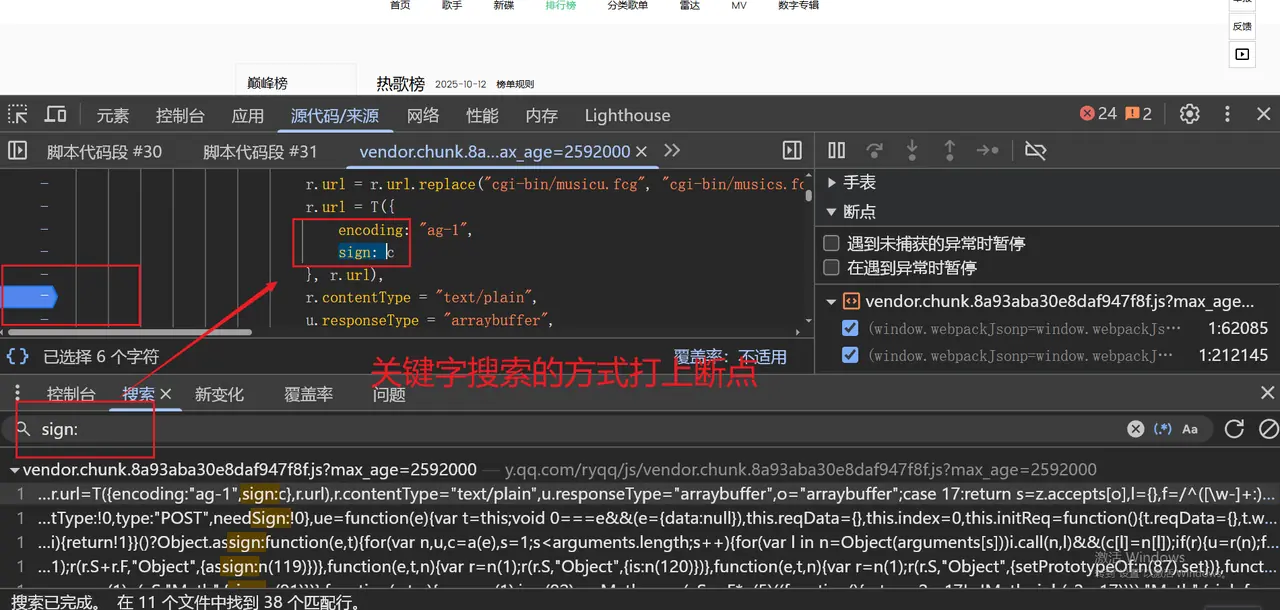The height and width of the screenshot is (610, 1280).
Task: Uncheck the breakpoint at line 1:62085
Action: (850, 328)
